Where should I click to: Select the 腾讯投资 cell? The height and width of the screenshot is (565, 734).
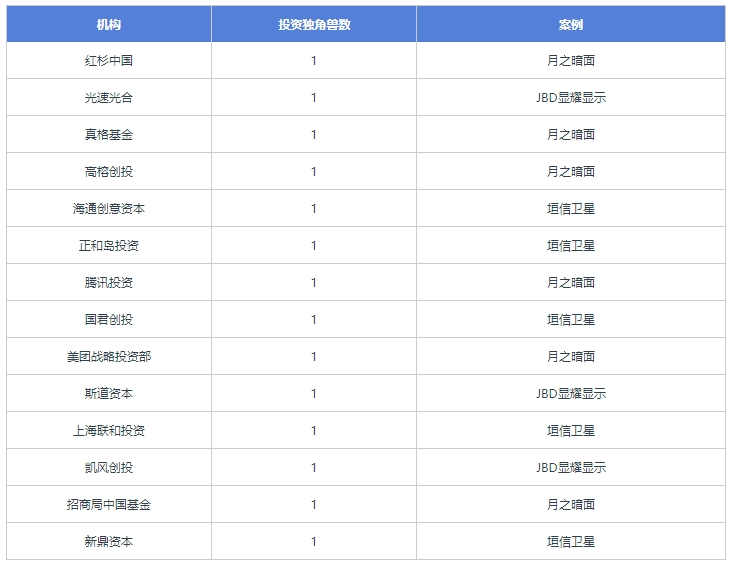pos(109,282)
